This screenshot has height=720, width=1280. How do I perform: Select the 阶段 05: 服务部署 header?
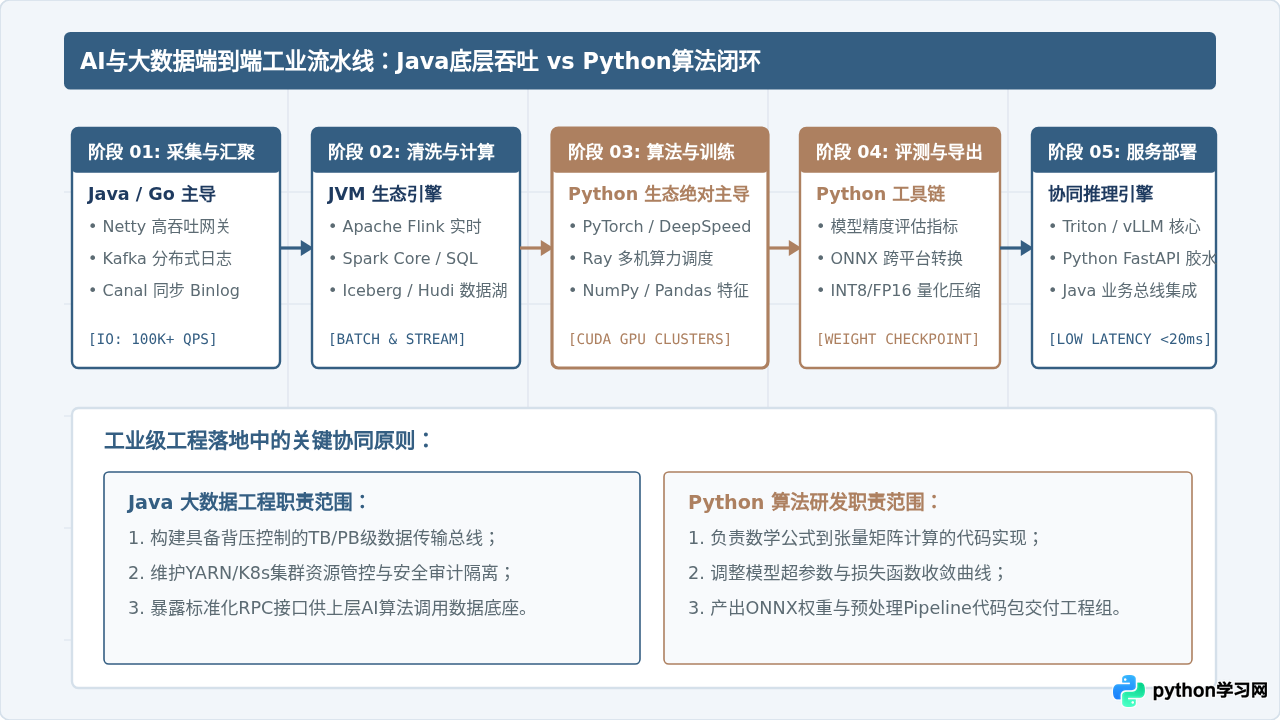(1124, 150)
